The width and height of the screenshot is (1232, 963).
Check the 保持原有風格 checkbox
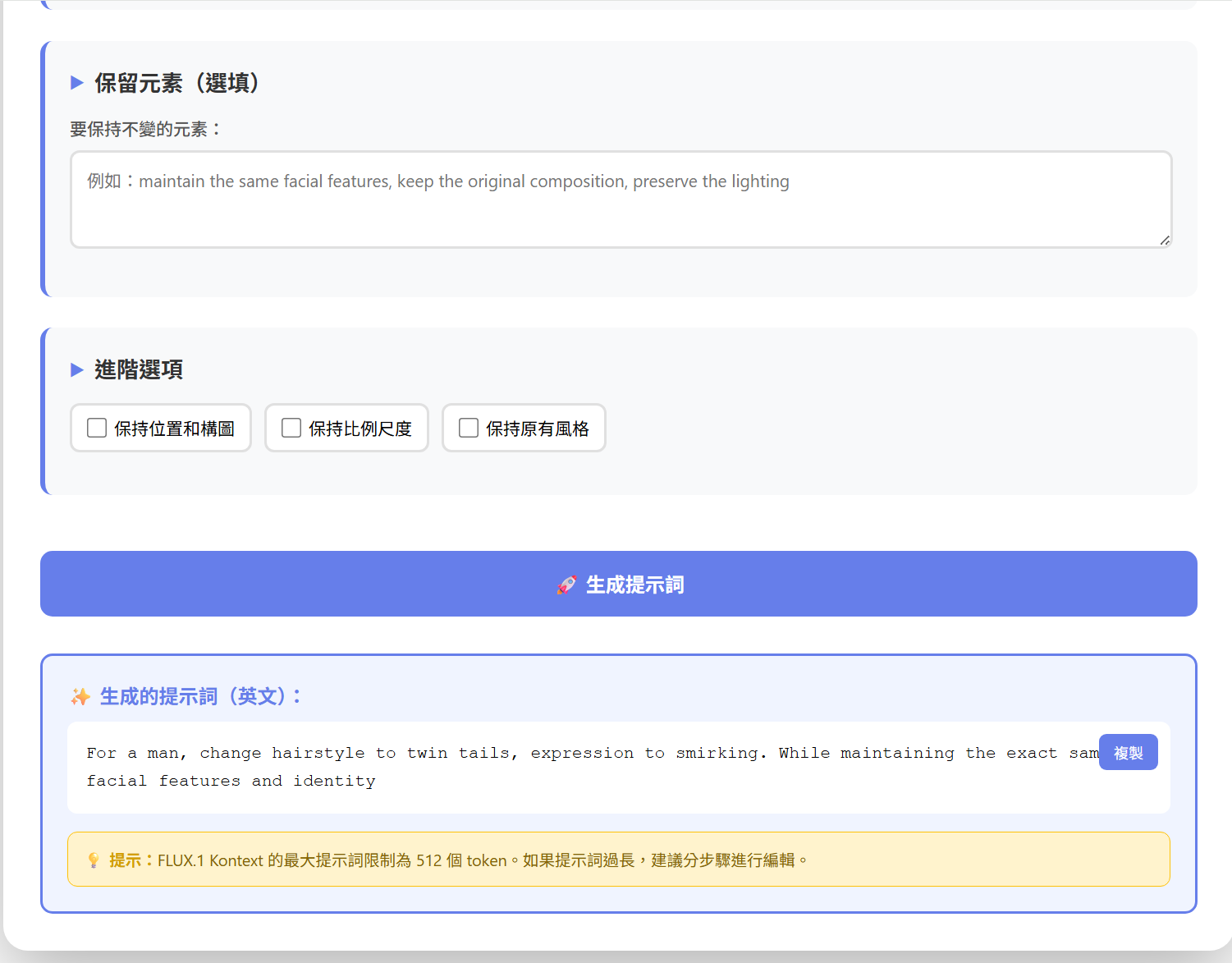click(469, 429)
